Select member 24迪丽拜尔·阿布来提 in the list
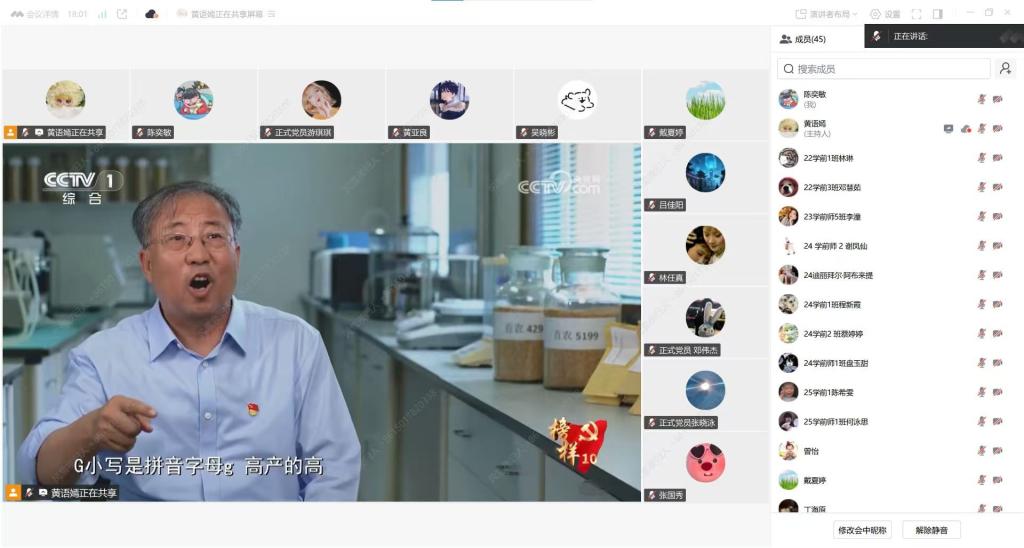1024x548 pixels. pos(838,275)
